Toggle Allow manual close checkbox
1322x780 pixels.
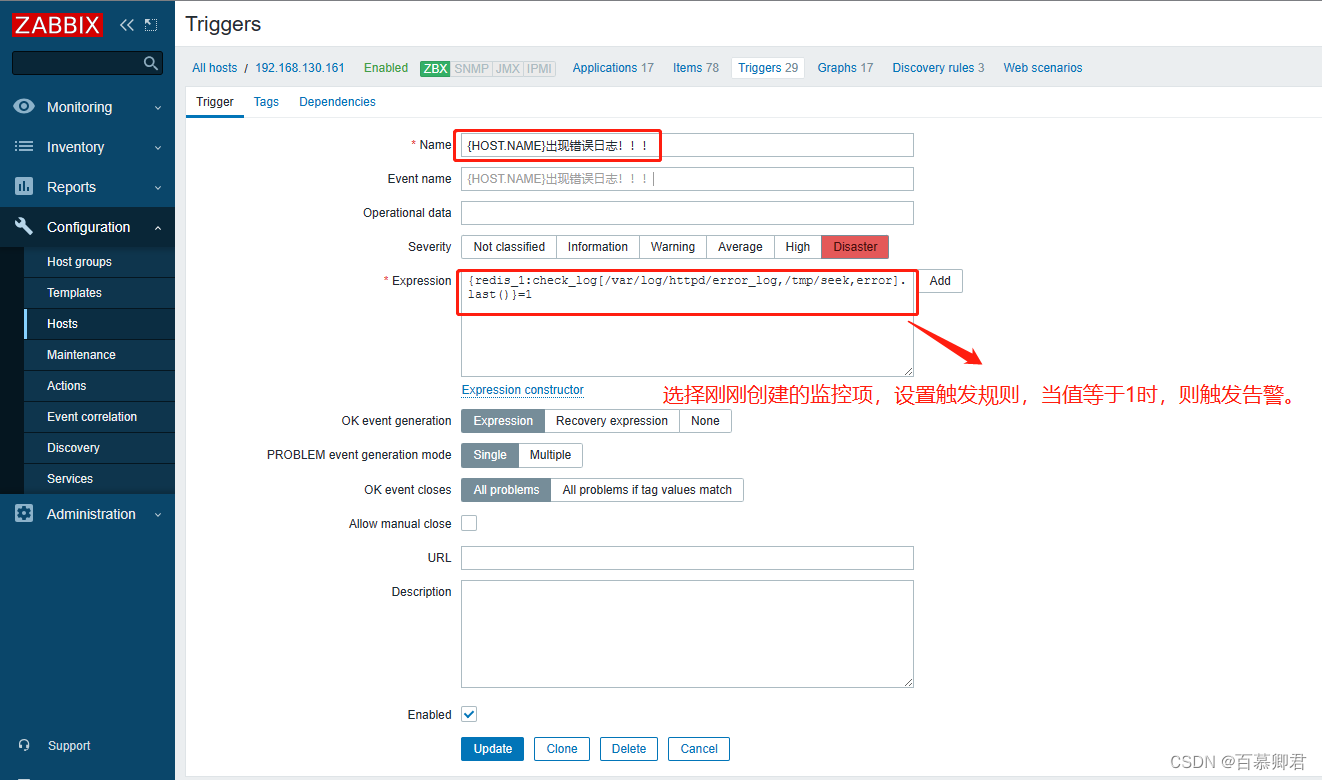(469, 523)
